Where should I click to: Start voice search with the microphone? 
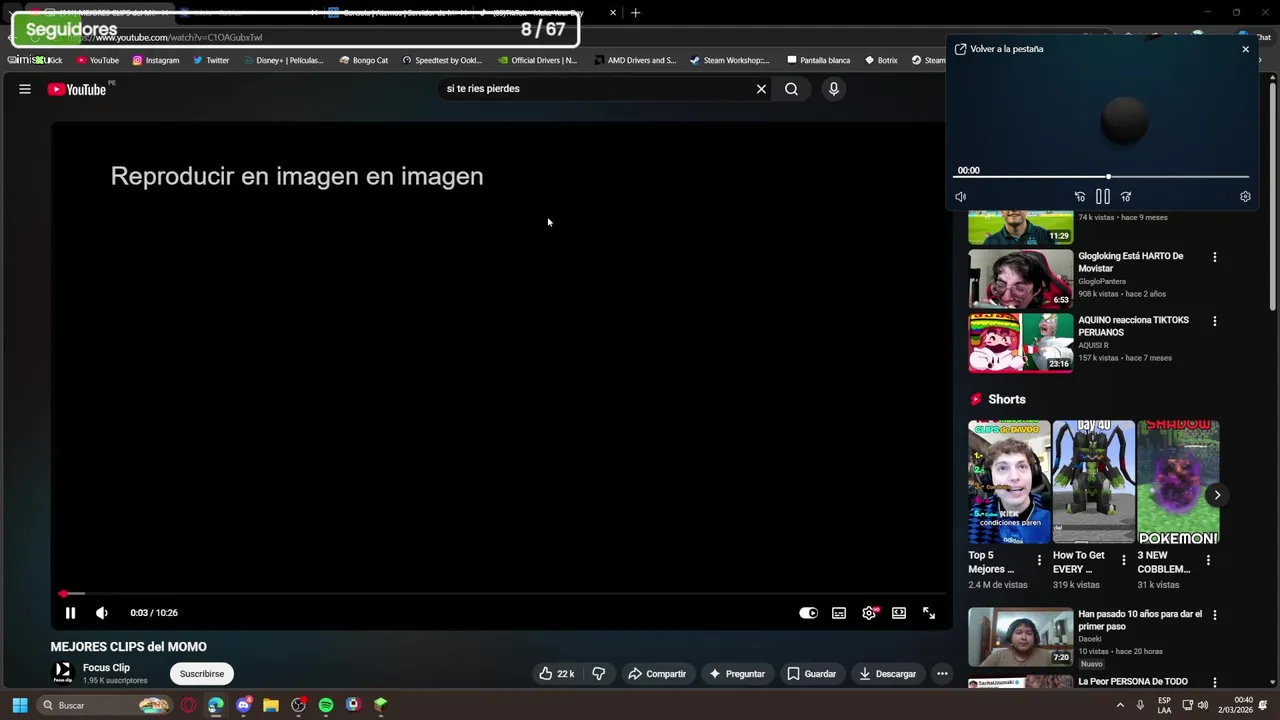click(x=833, y=89)
